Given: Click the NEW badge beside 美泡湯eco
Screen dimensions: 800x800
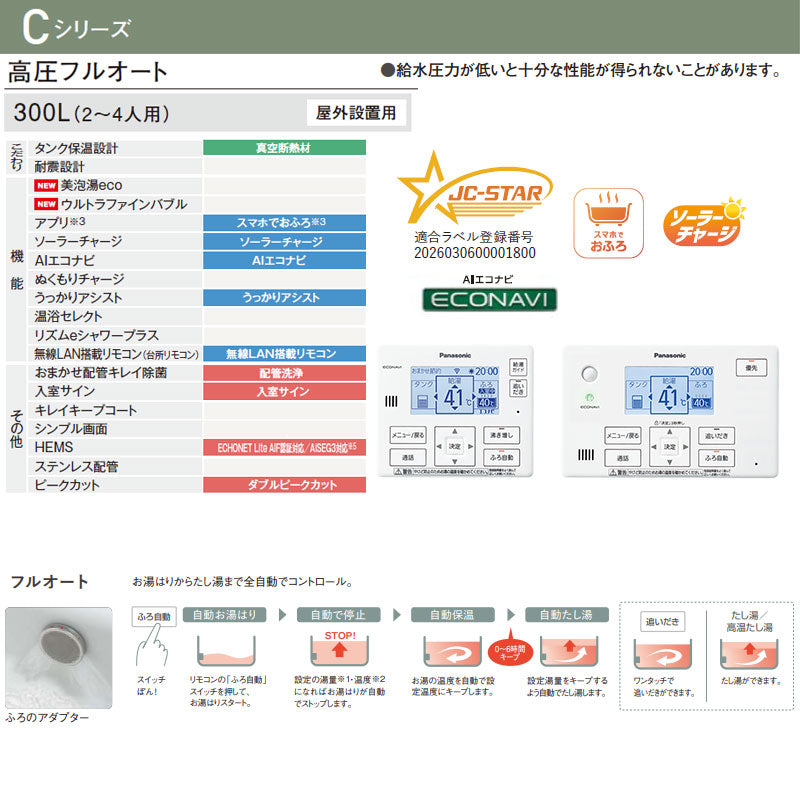Looking at the screenshot, I should (x=46, y=185).
